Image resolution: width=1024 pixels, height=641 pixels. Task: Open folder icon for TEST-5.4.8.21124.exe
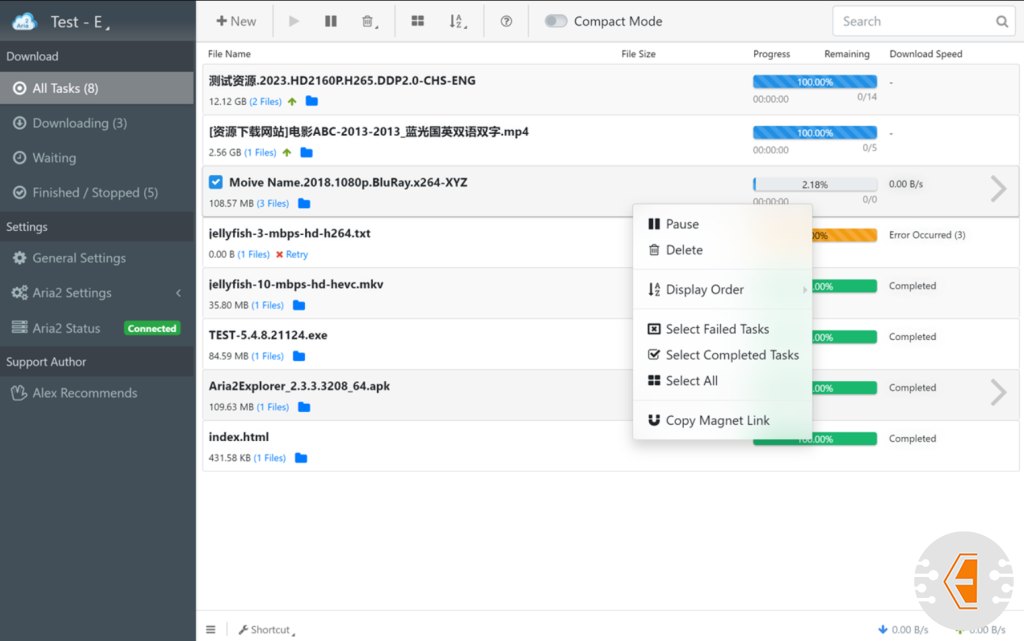pos(299,356)
